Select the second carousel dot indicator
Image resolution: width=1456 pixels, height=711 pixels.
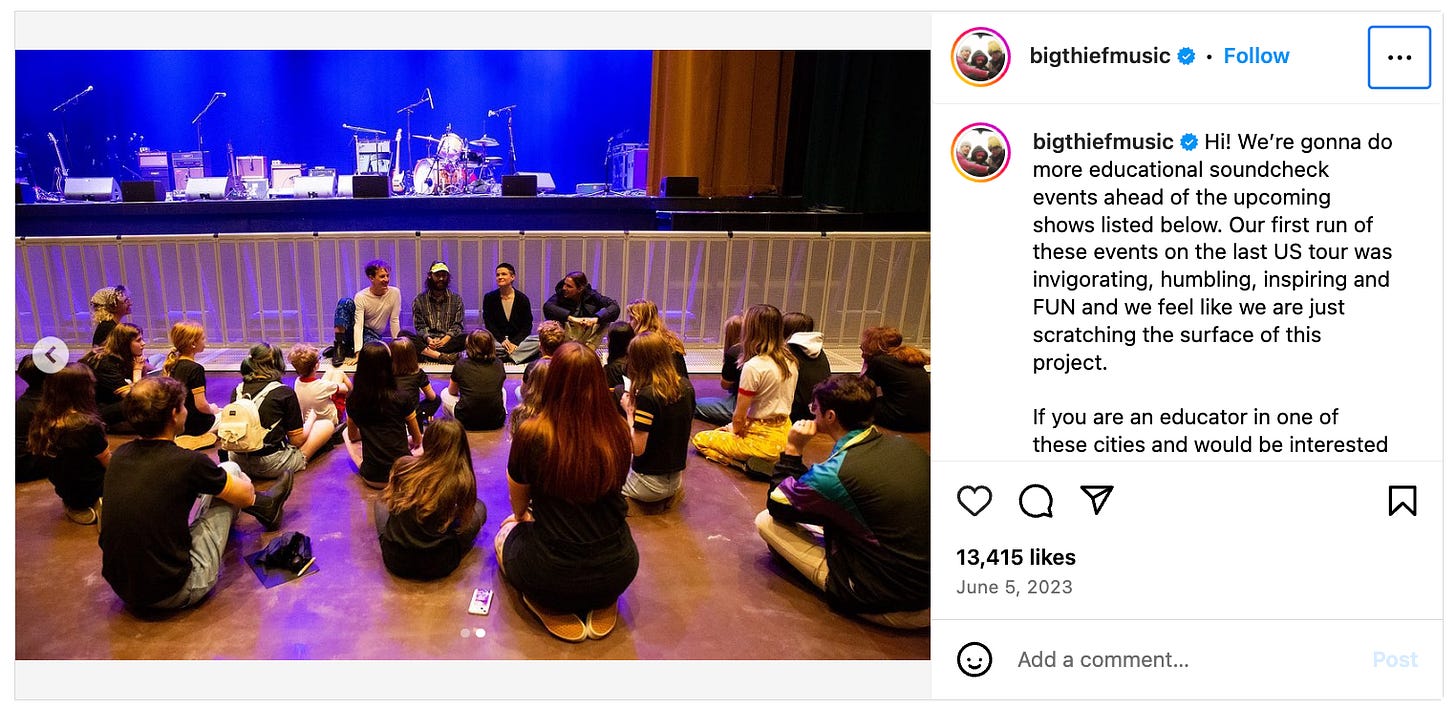[x=480, y=633]
